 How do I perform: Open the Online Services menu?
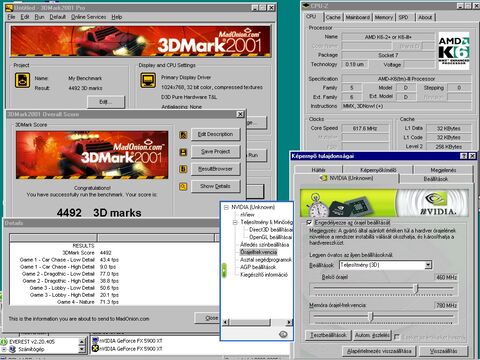click(x=88, y=17)
